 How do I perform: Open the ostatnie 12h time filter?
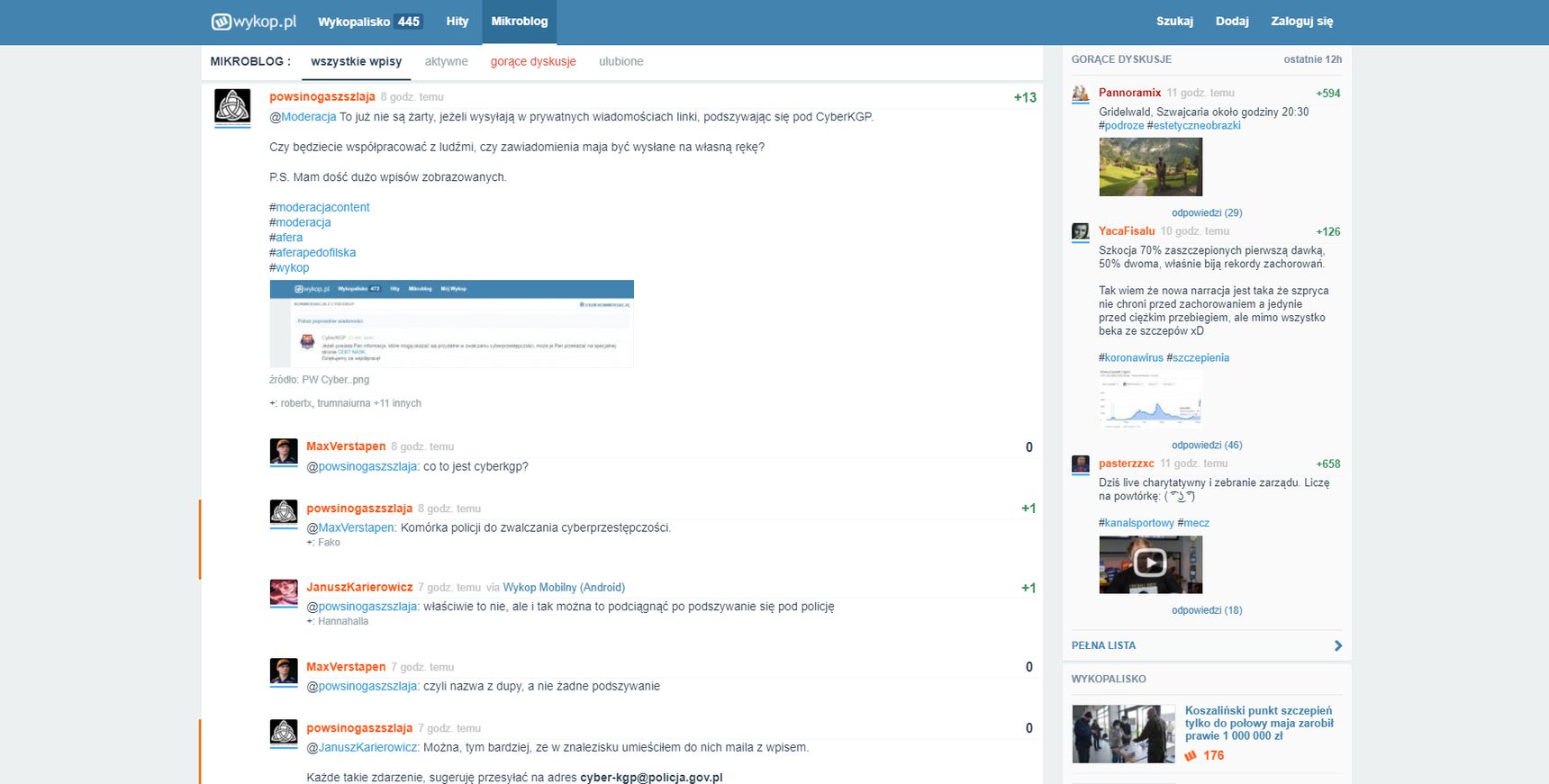point(1312,59)
